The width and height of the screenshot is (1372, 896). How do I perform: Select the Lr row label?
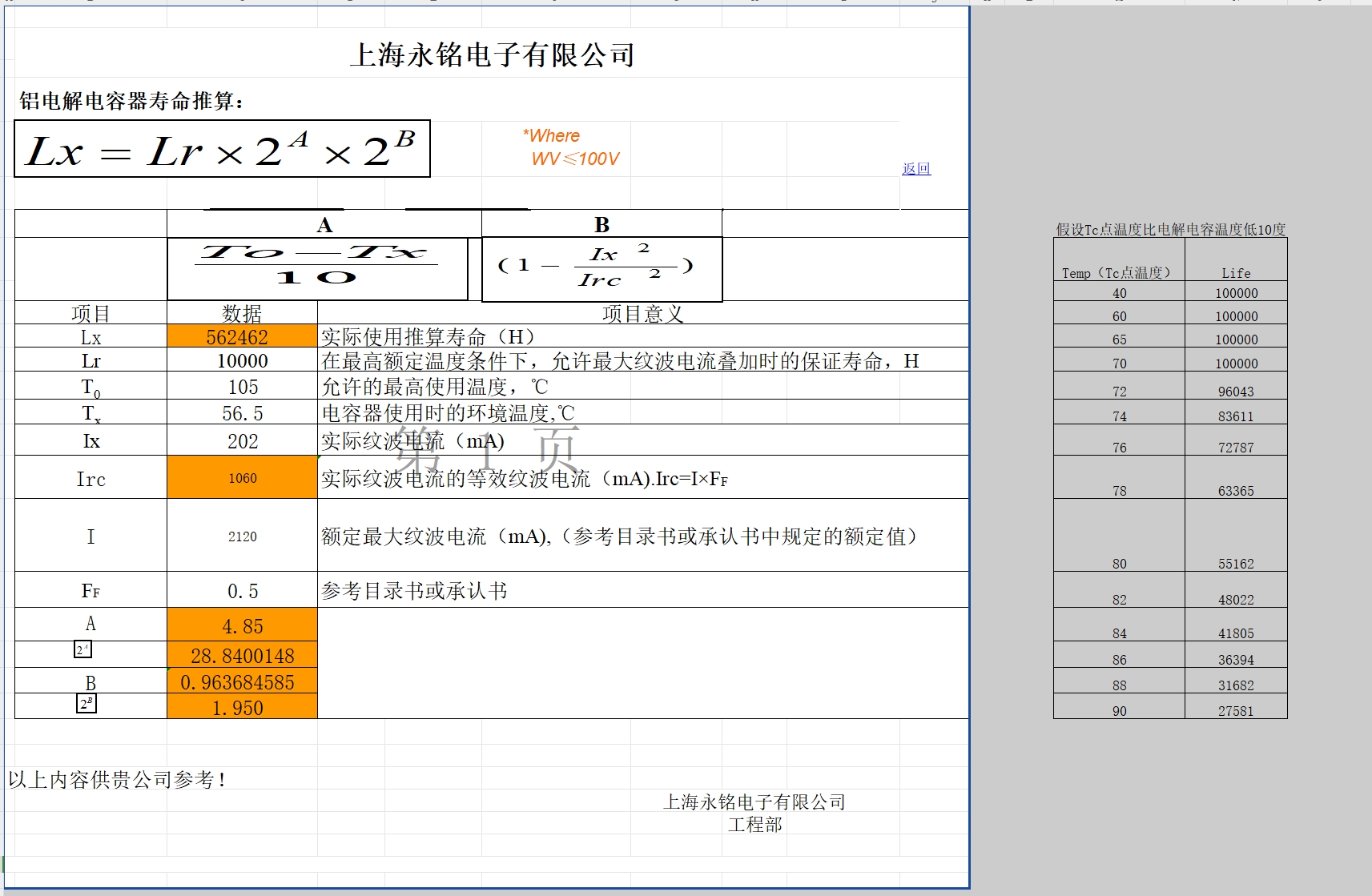91,361
